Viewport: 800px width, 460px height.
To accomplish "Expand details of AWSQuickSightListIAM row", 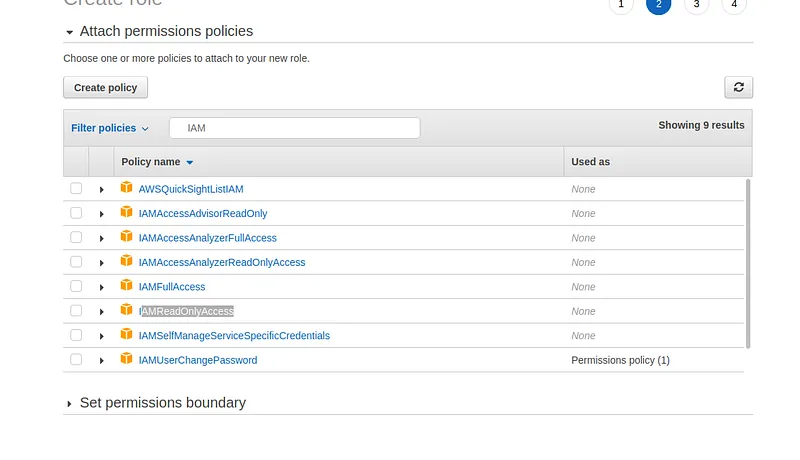I will tap(102, 190).
